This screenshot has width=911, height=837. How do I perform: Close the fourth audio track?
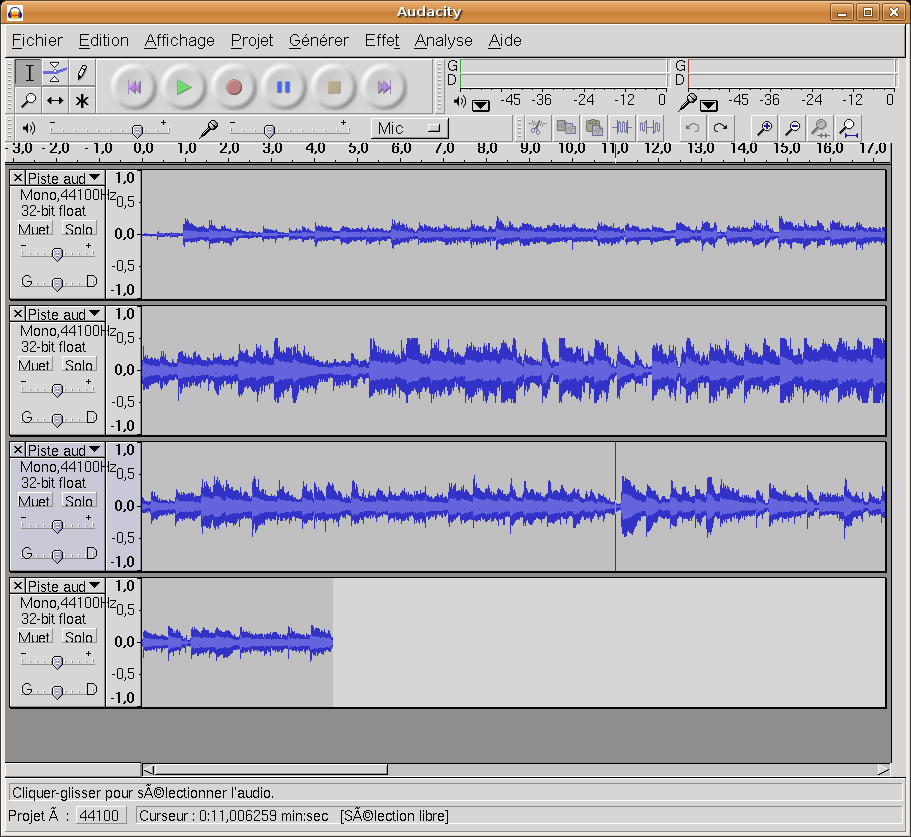18,585
